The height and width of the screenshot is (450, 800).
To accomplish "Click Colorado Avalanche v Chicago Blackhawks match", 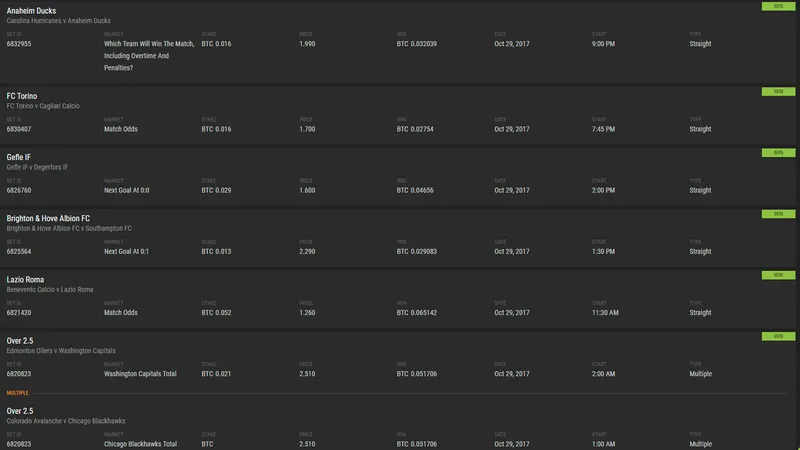I will [x=65, y=421].
